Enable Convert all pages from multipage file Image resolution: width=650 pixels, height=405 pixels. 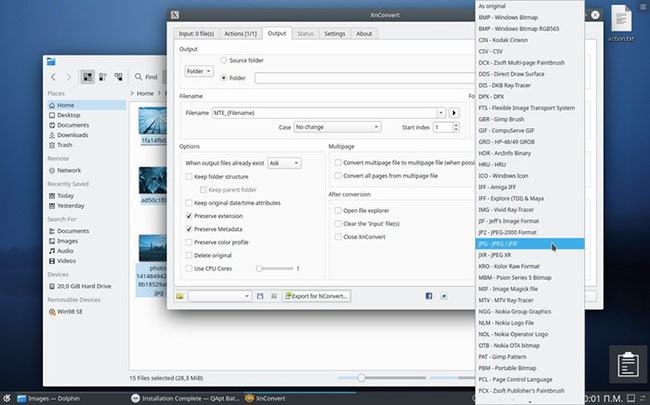tap(338, 176)
